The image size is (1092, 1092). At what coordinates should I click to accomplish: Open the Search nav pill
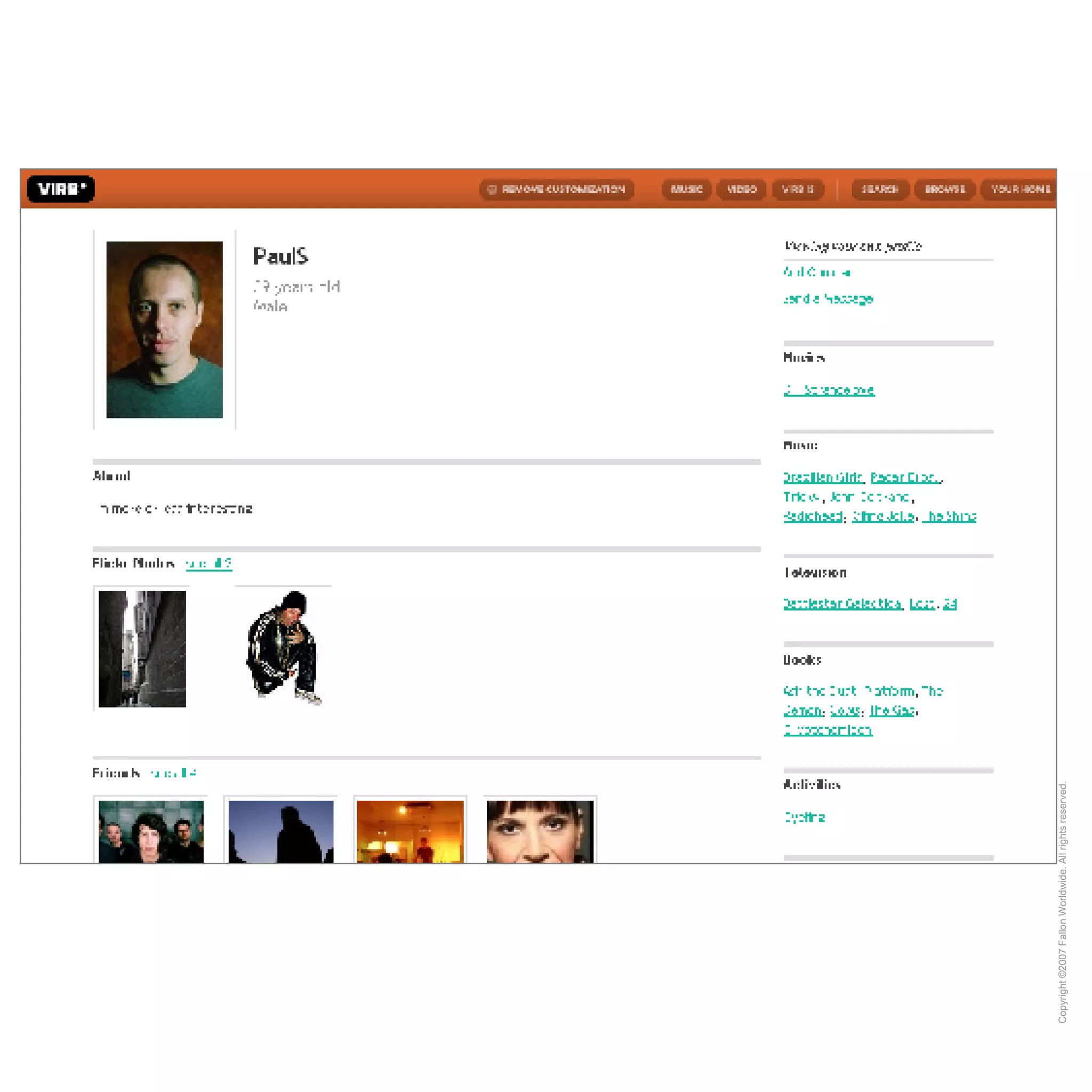[880, 189]
